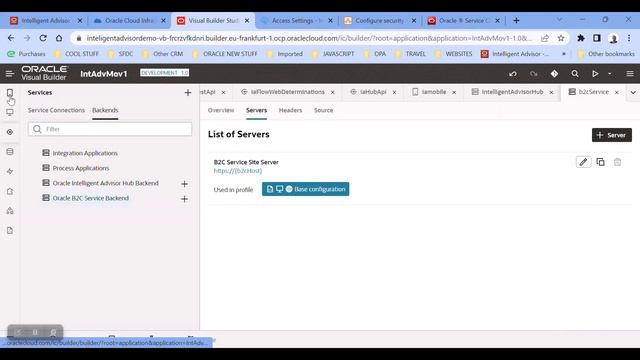Select Oracle B2C Service Backend

91,198
